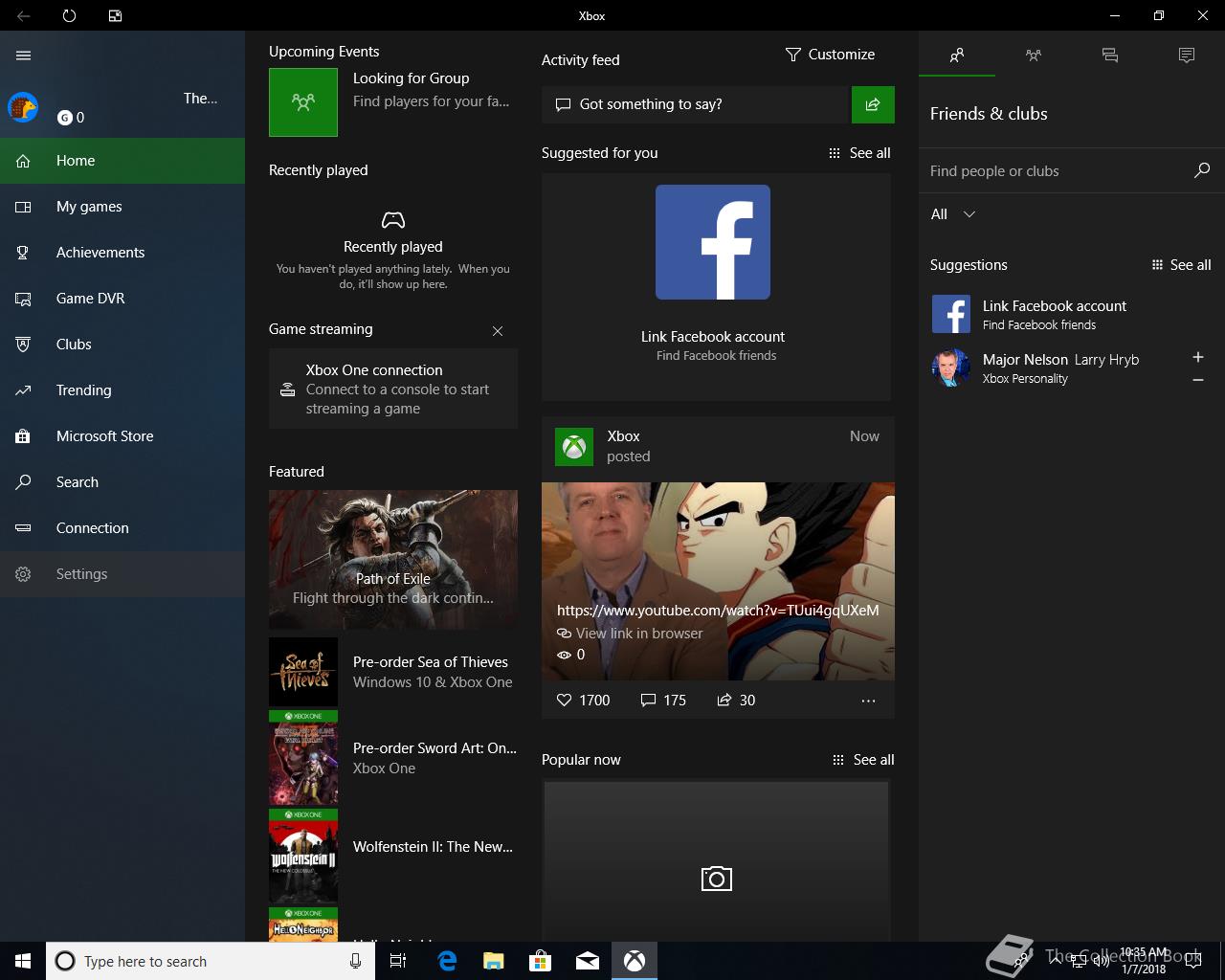Add Major Nelson with plus icon

click(x=1198, y=357)
